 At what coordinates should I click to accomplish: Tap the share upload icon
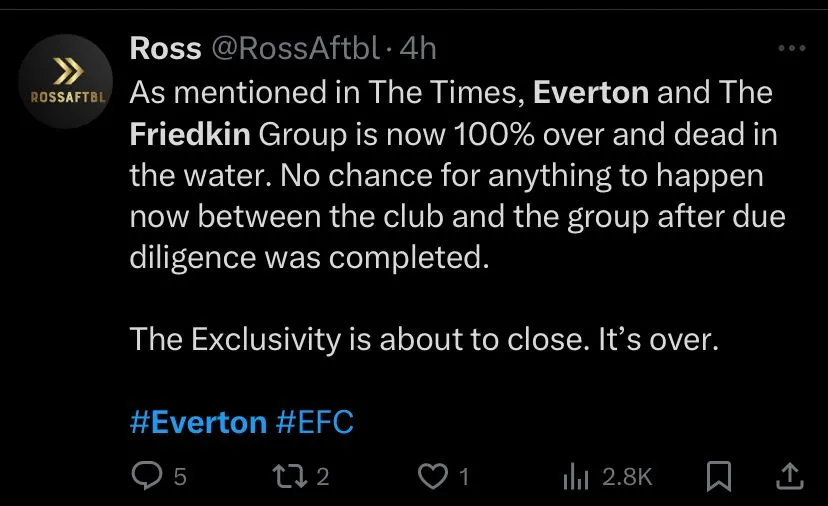point(789,477)
